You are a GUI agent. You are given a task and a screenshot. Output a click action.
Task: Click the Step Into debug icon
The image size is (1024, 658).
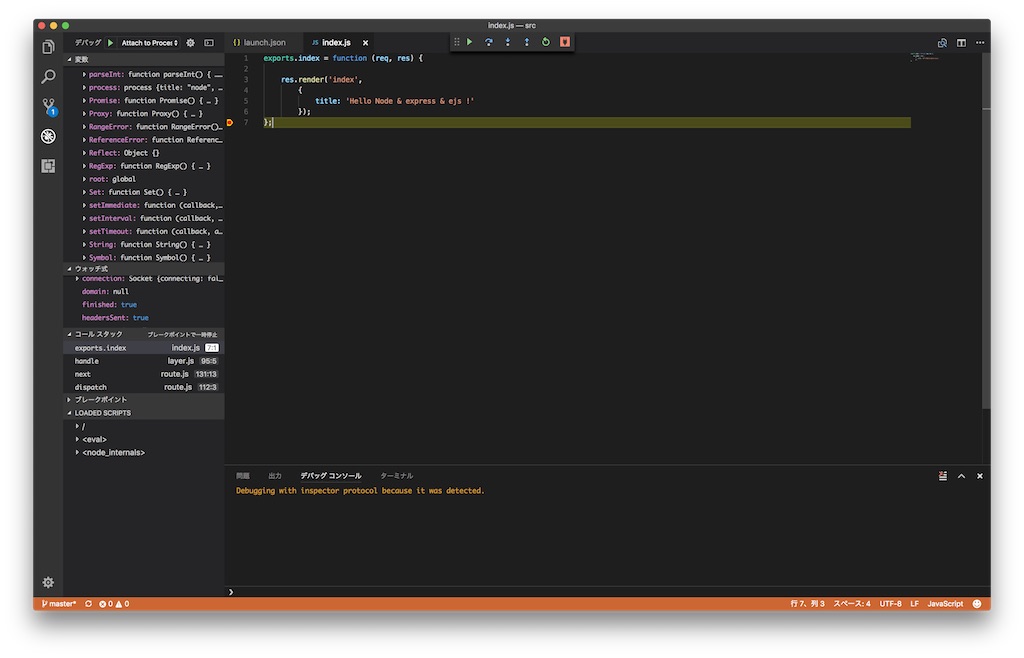pyautogui.click(x=508, y=42)
